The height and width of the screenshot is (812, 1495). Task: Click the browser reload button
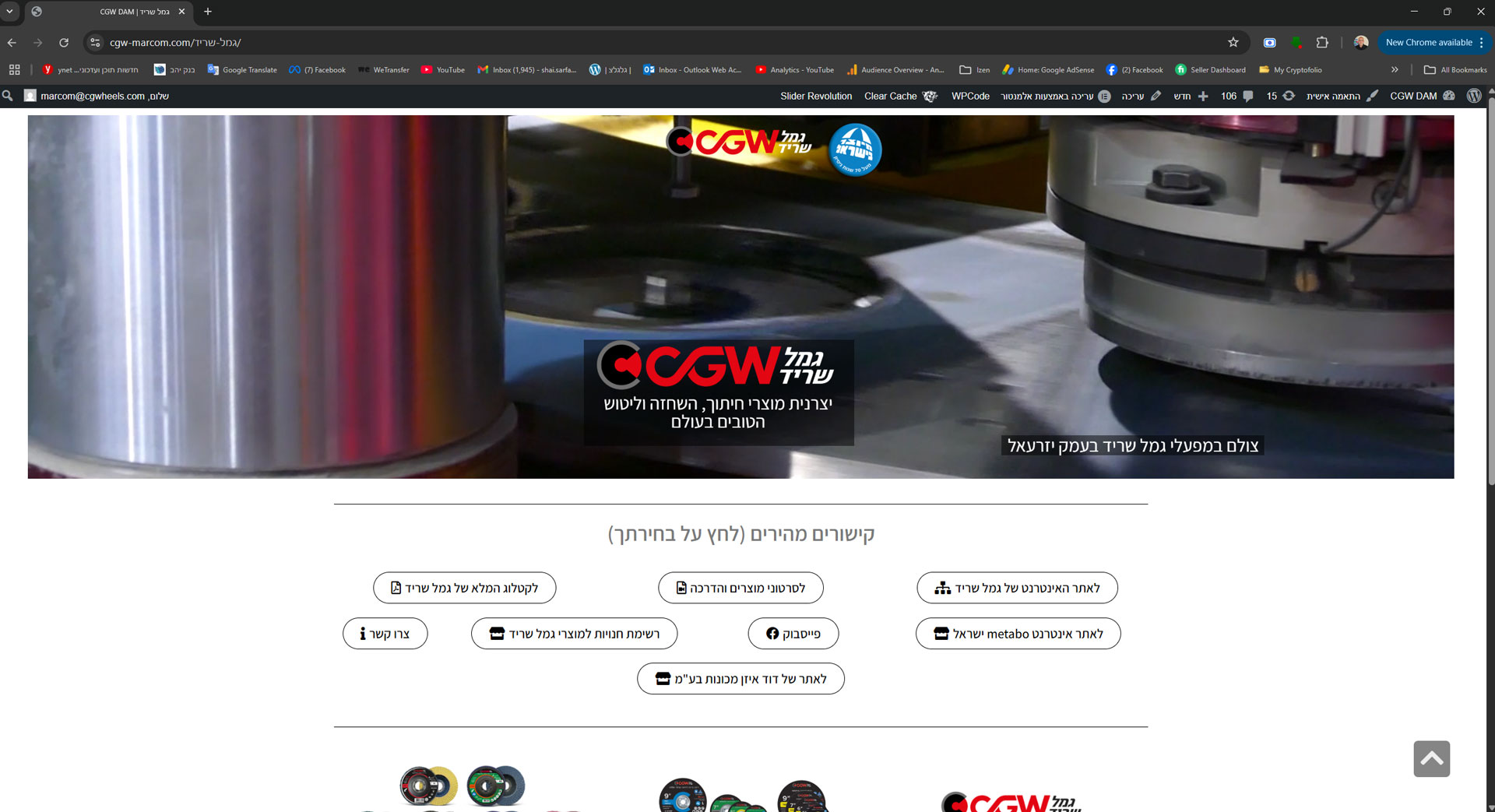pos(64,42)
